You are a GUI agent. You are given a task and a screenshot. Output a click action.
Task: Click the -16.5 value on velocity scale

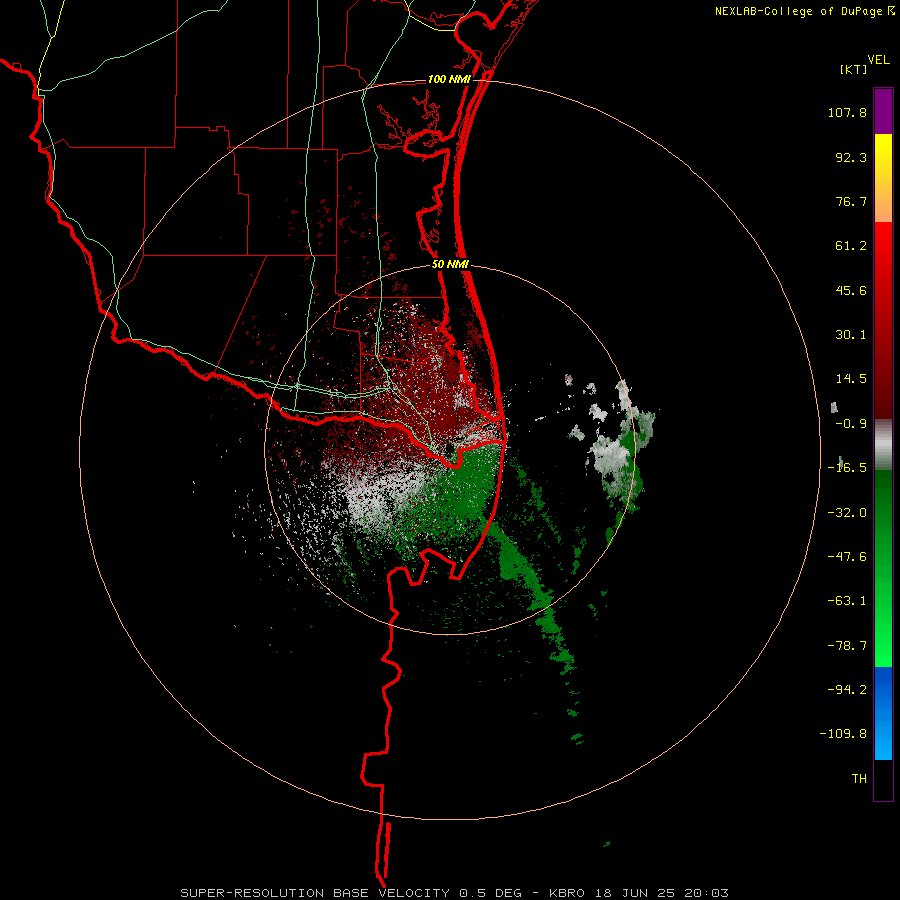coord(847,468)
